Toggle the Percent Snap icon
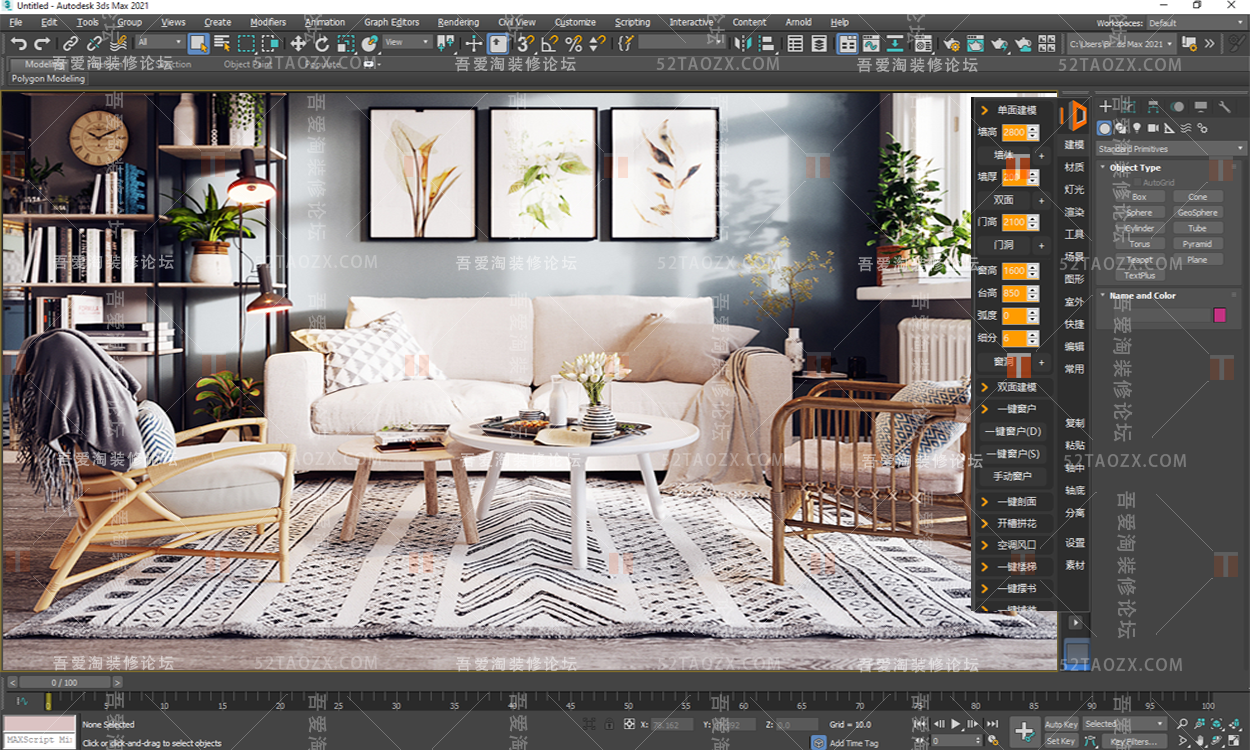1250x750 pixels. click(573, 43)
